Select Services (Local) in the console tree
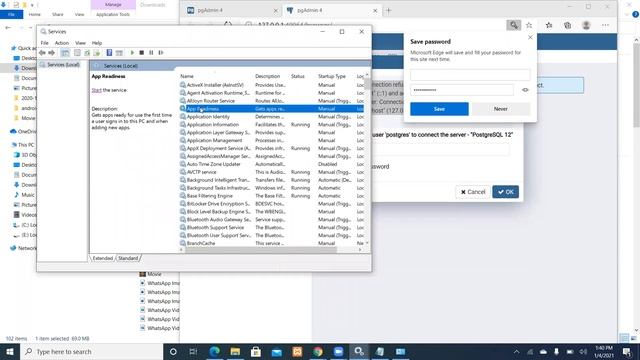 point(63,65)
